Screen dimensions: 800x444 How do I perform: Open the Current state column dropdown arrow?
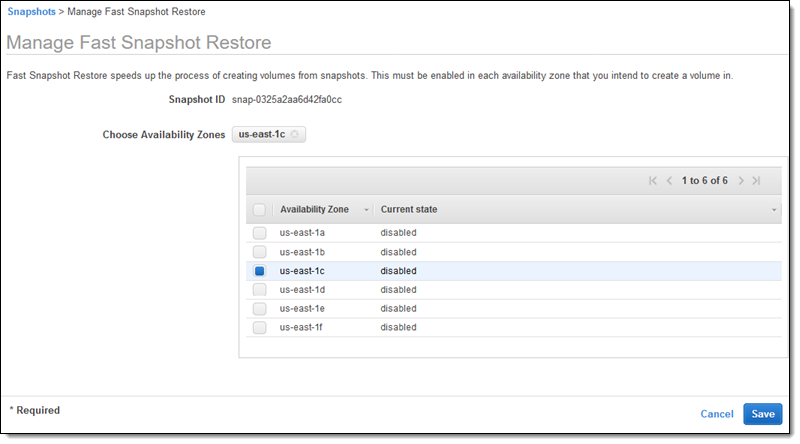(775, 210)
